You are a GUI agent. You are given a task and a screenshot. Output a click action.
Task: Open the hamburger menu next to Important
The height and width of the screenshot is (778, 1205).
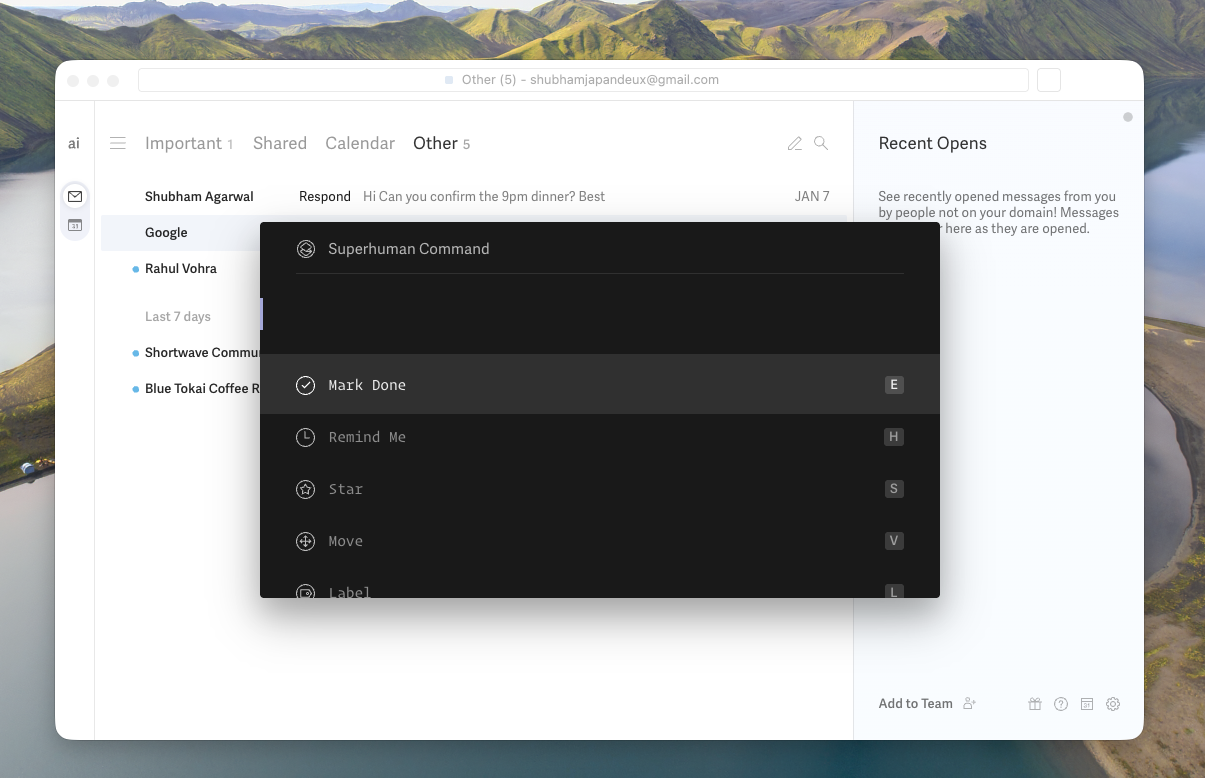tap(118, 143)
